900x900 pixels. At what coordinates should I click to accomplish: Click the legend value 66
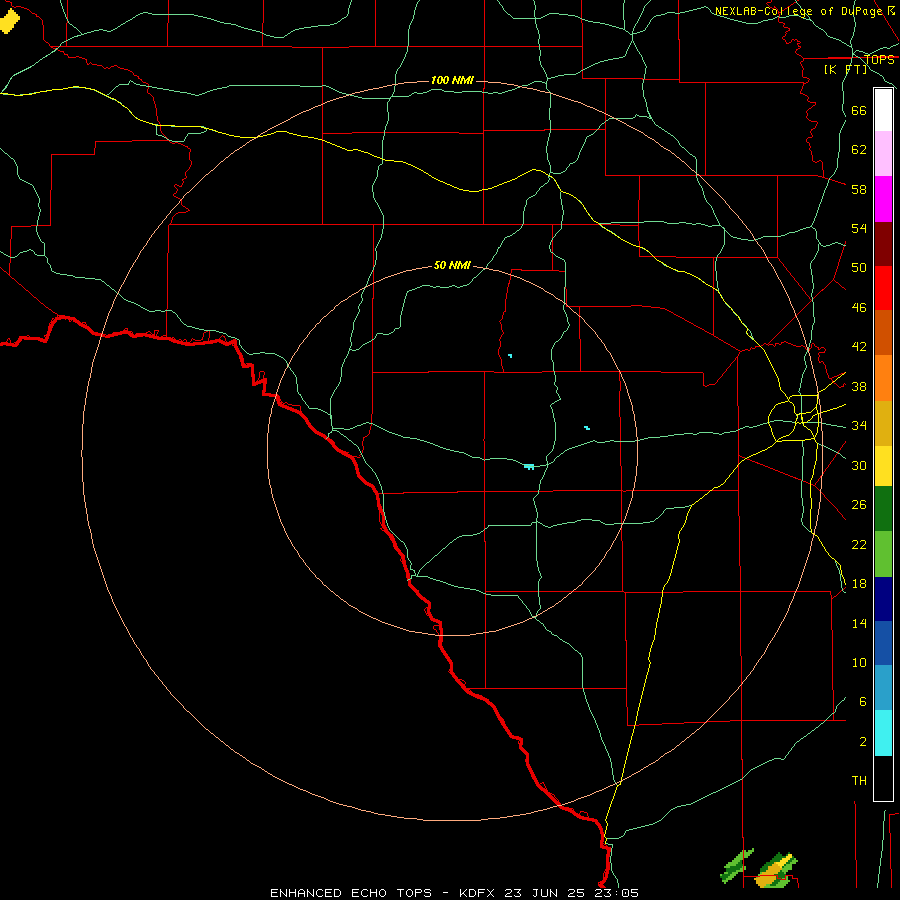point(859,110)
